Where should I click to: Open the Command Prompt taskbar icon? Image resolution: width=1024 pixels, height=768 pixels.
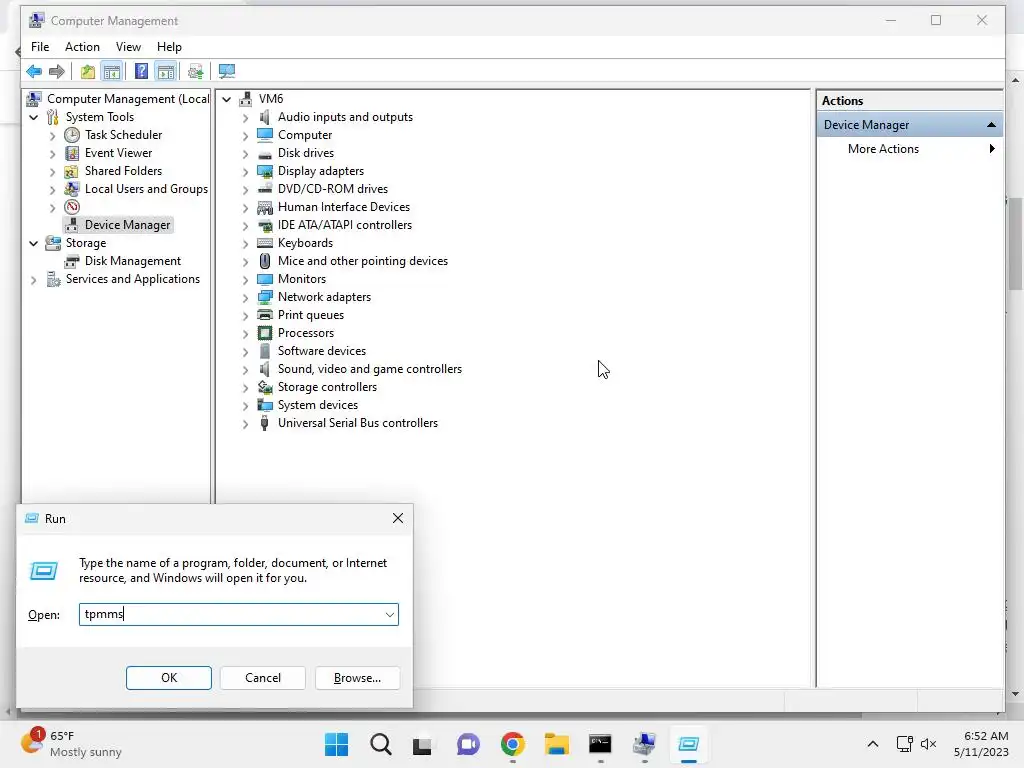[600, 744]
